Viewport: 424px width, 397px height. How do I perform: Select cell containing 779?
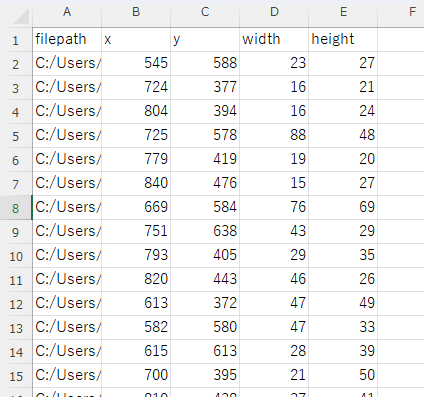click(136, 160)
